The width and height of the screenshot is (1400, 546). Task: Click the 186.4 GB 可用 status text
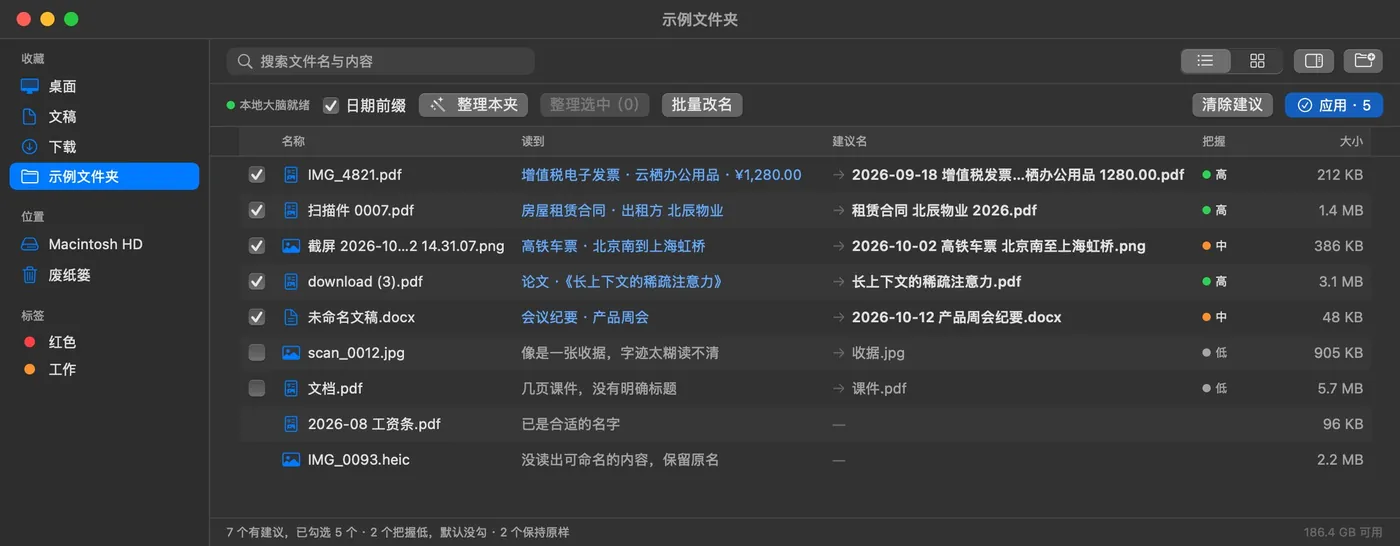pyautogui.click(x=1343, y=532)
